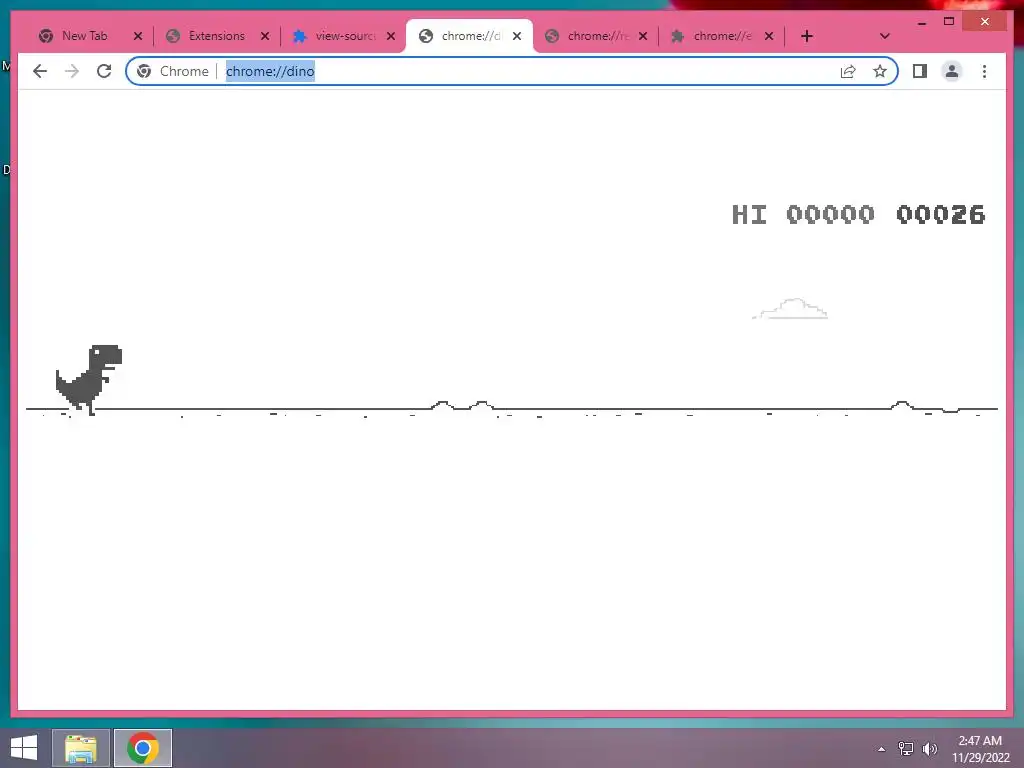Viewport: 1024px width, 768px height.
Task: Select the active chrome://d tab
Action: click(x=469, y=36)
